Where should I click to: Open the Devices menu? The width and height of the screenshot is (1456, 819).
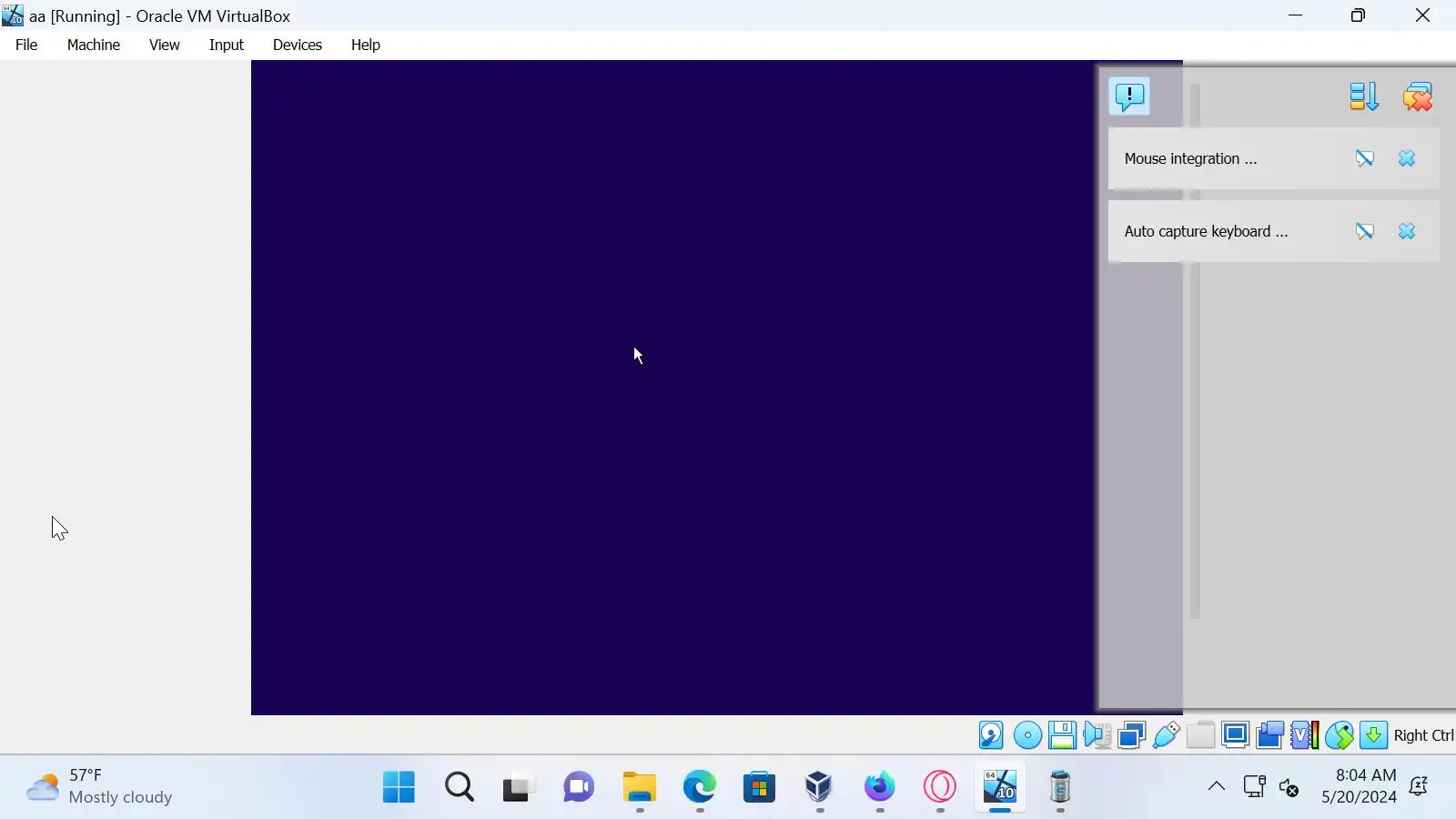[298, 45]
